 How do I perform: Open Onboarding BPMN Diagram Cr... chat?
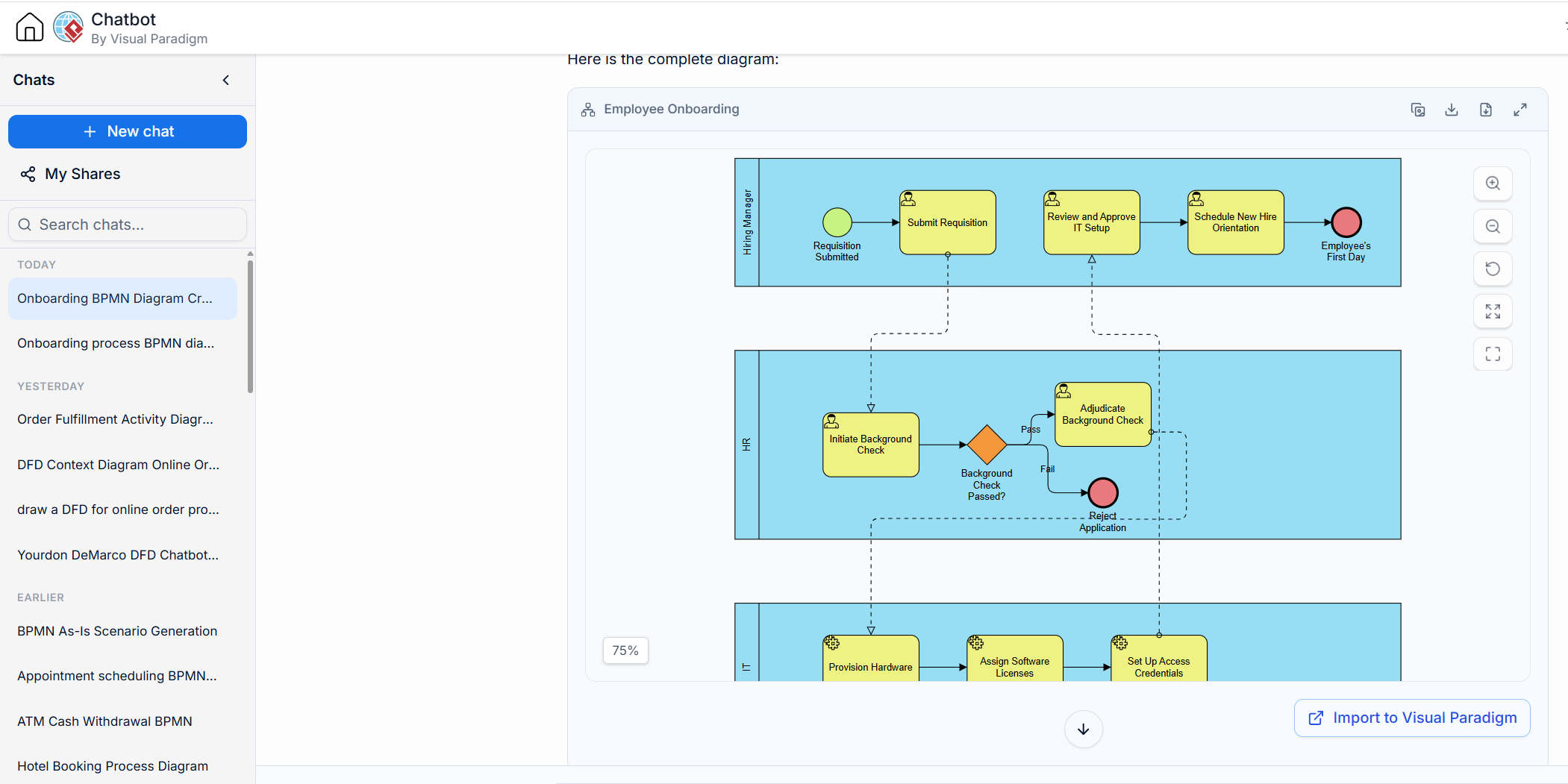click(x=122, y=298)
